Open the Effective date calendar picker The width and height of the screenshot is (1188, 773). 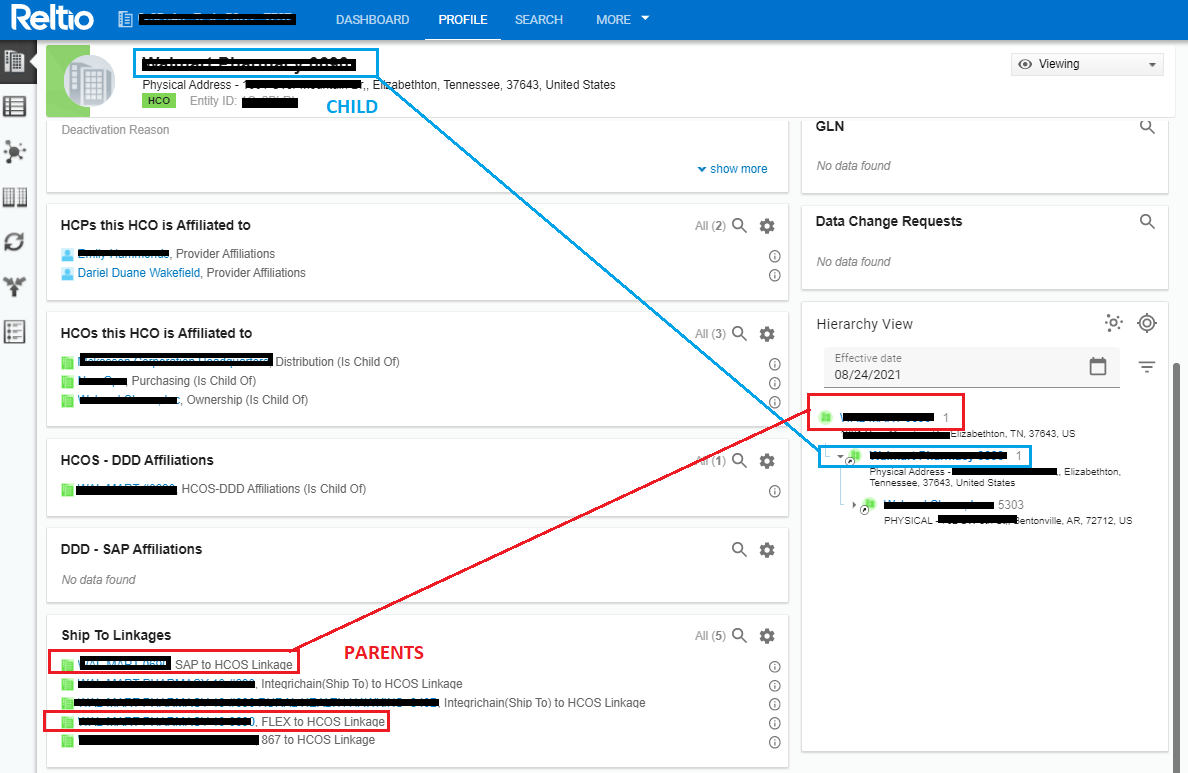pyautogui.click(x=1097, y=367)
